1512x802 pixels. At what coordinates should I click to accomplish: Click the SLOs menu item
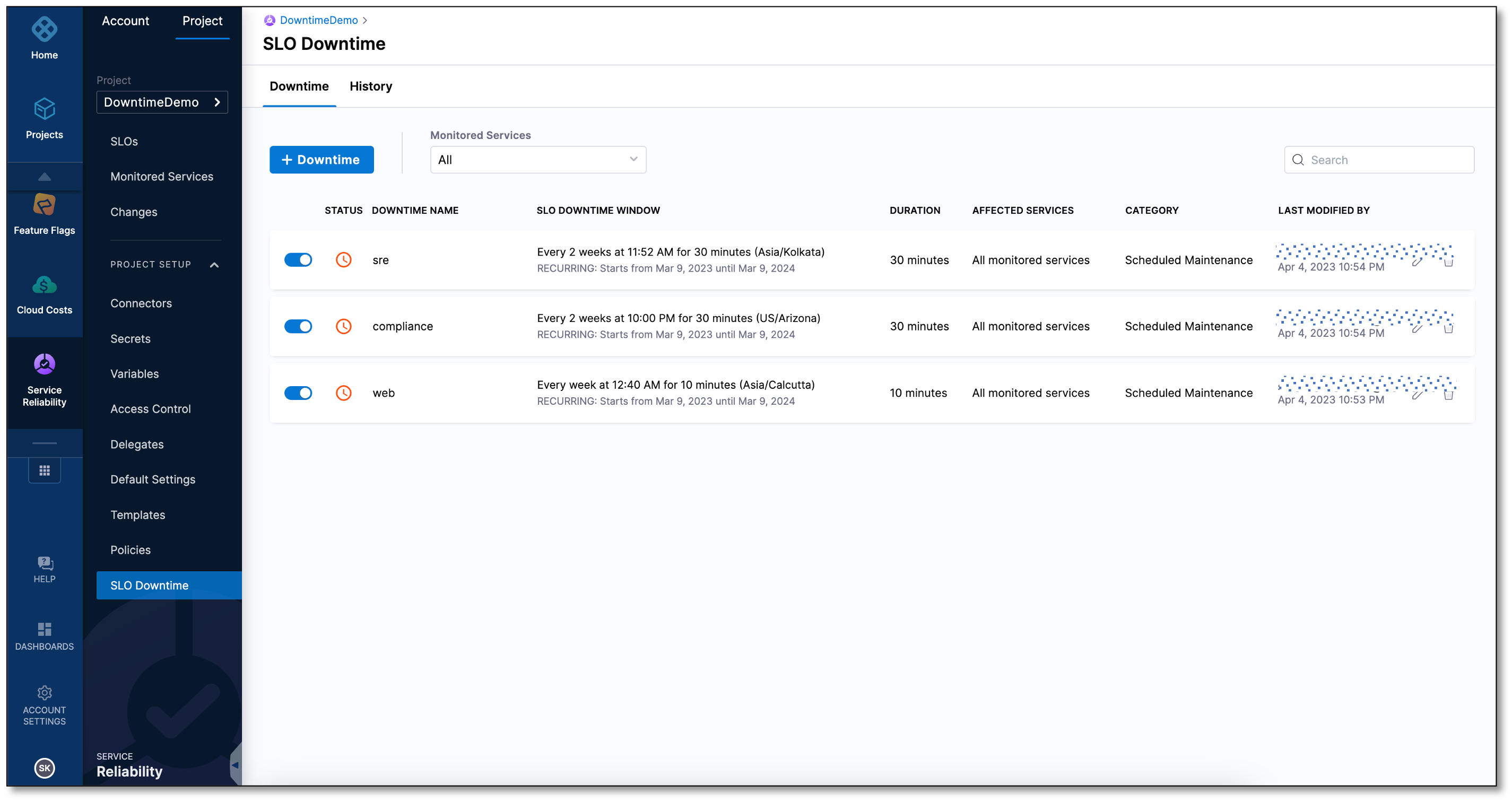pos(124,141)
